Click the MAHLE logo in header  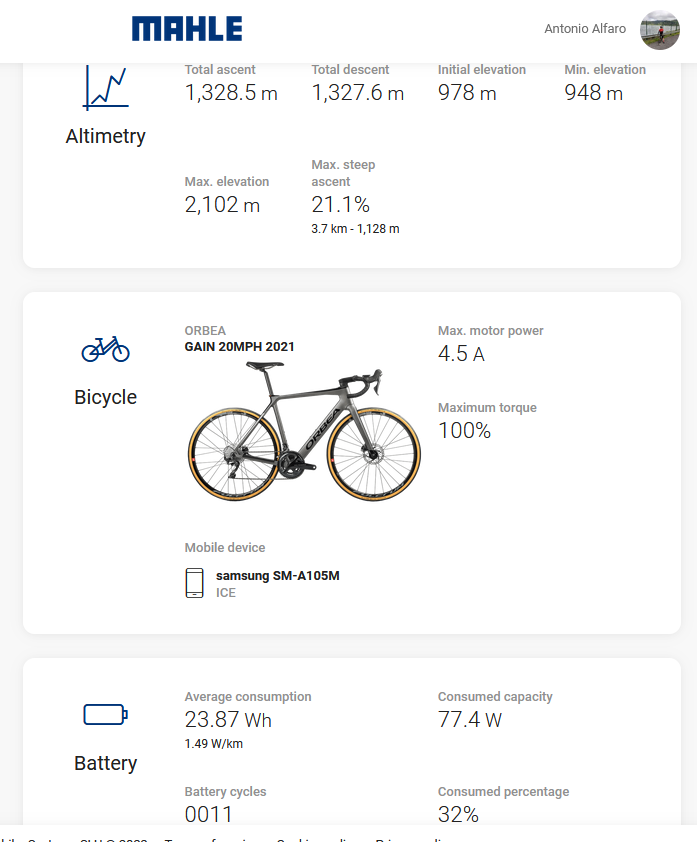pyautogui.click(x=187, y=28)
